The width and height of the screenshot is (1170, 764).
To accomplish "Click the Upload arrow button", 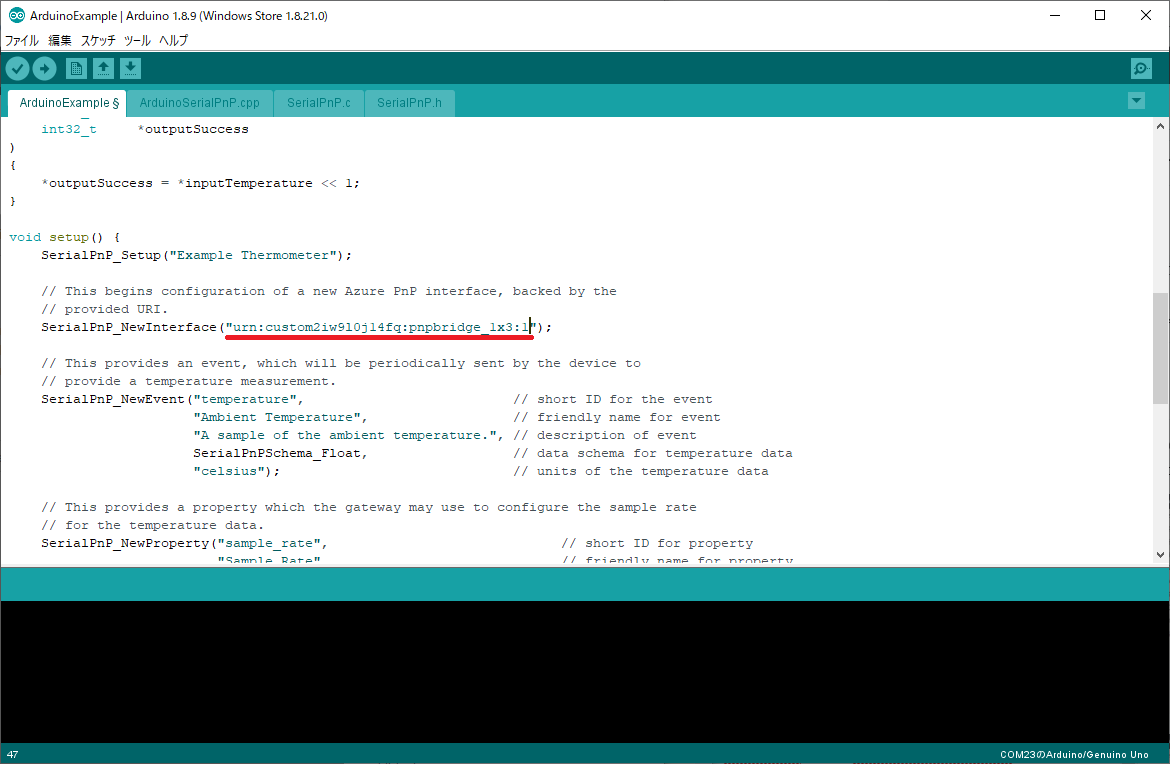I will click(x=45, y=69).
